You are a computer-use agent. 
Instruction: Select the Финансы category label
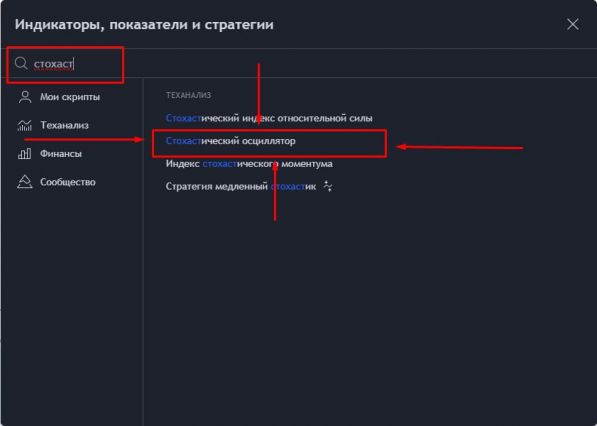[61, 154]
